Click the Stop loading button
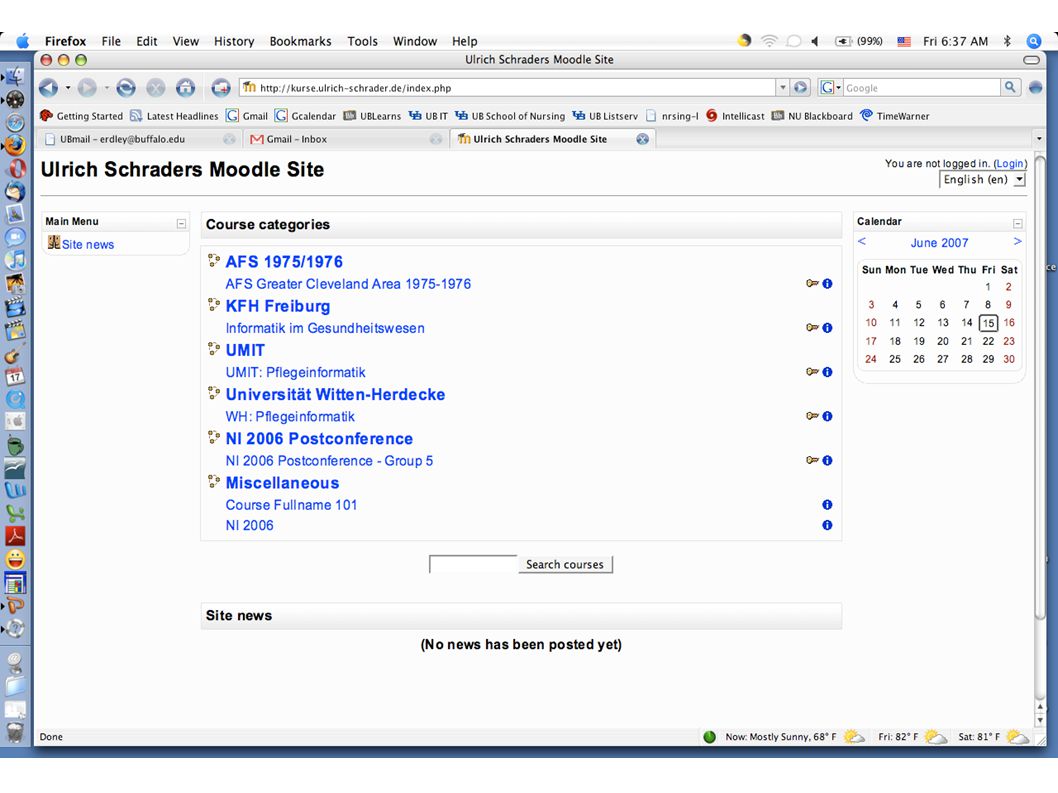This screenshot has width=1058, height=793. point(156,88)
